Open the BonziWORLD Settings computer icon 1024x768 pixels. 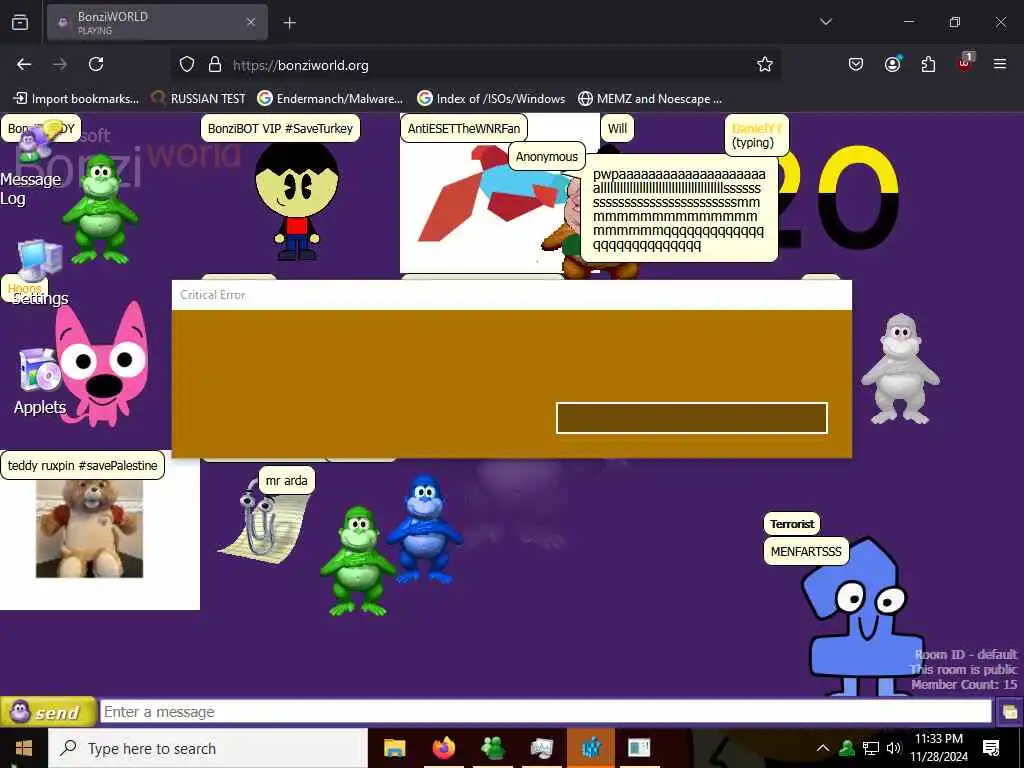[40, 261]
